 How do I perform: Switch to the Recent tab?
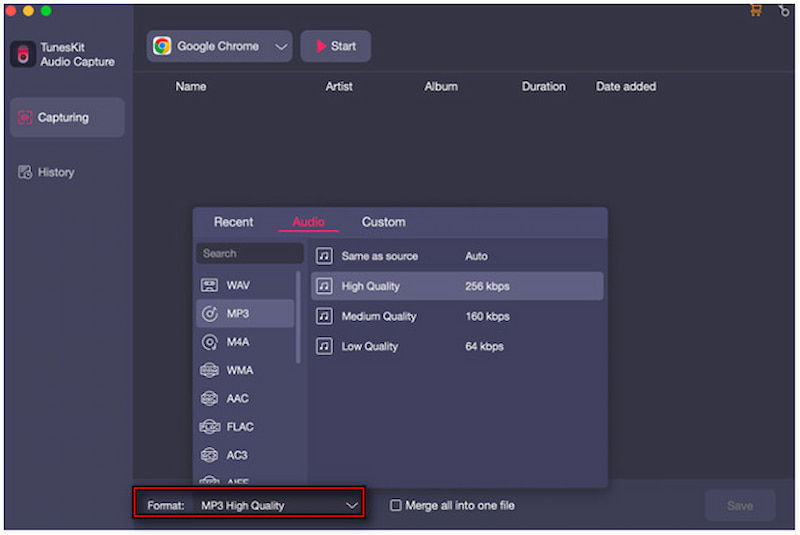click(x=234, y=222)
